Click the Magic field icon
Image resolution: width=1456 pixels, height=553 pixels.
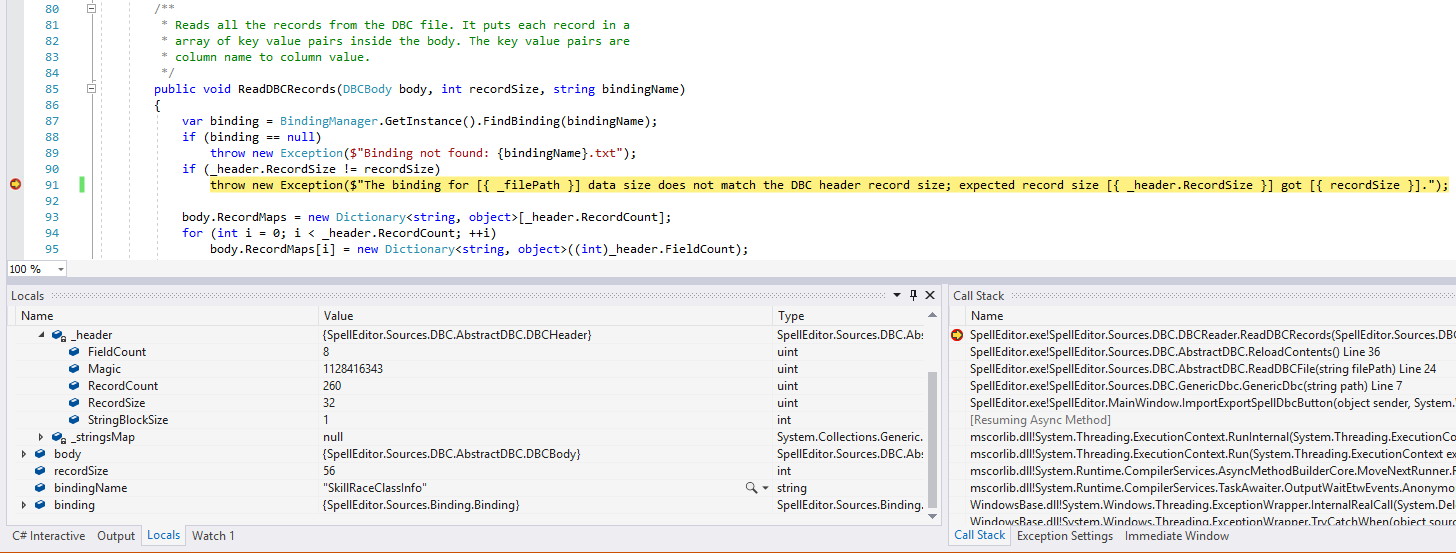tap(74, 369)
